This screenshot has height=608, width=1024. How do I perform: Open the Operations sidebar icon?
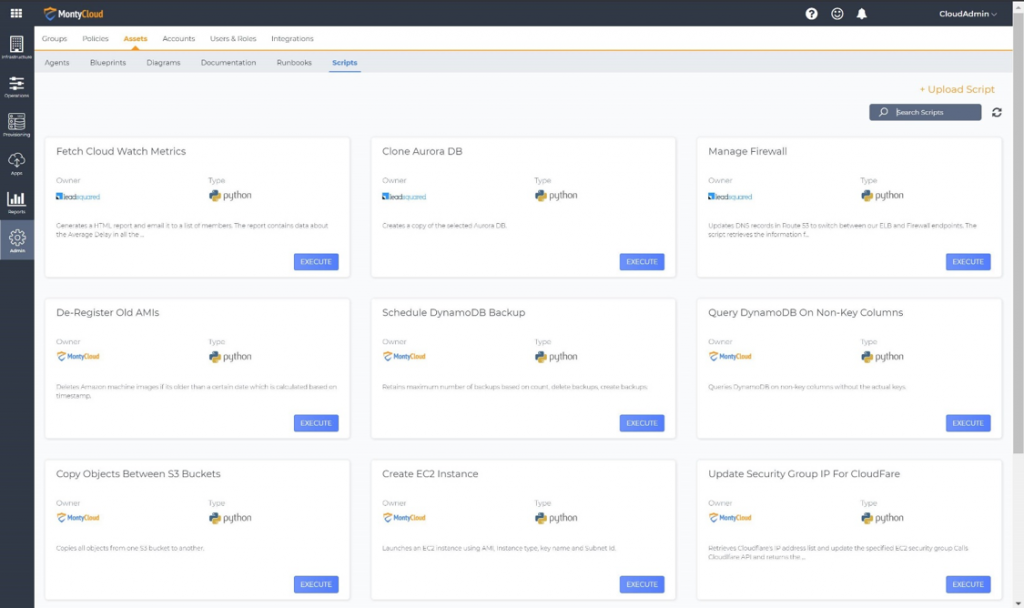tap(16, 86)
